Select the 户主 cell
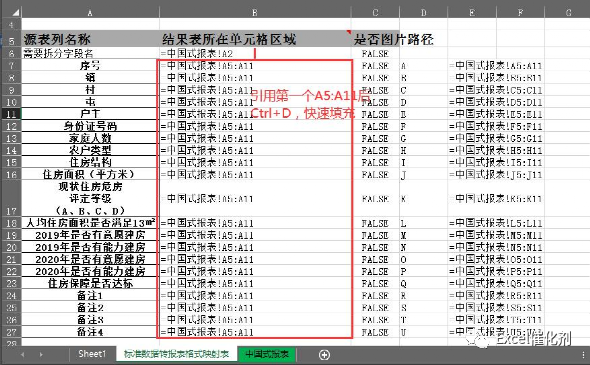590x365 pixels. coord(90,114)
